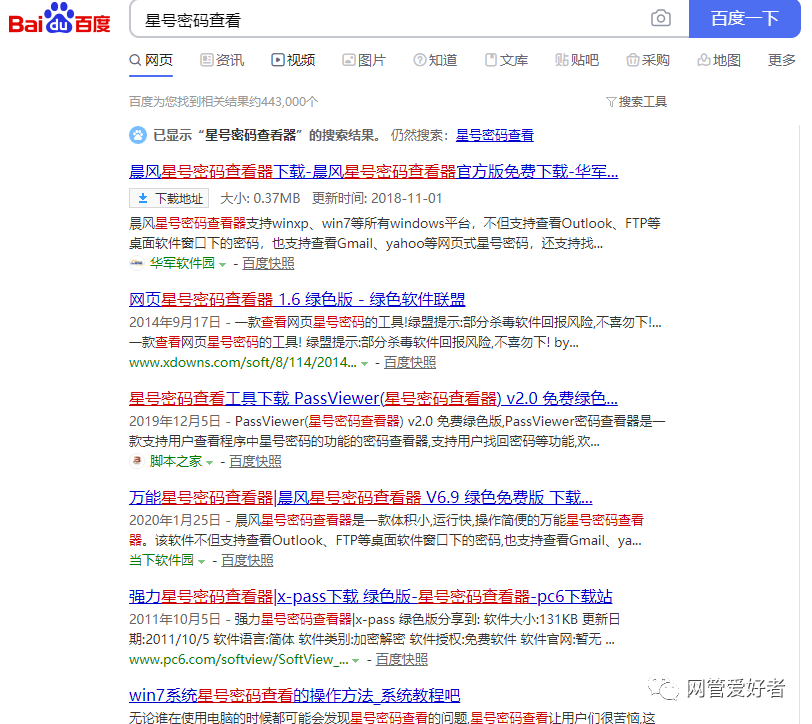Open the 华军软件园 source link
The width and height of the screenshot is (812, 724).
(182, 263)
